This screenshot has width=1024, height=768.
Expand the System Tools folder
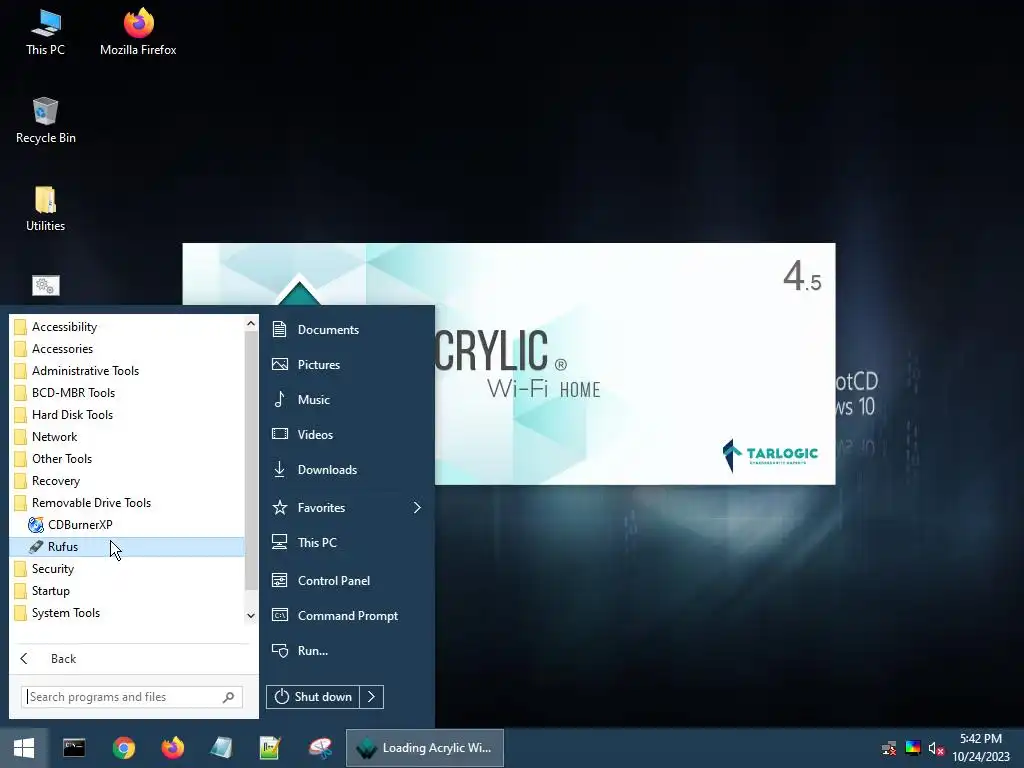pyautogui.click(x=127, y=613)
